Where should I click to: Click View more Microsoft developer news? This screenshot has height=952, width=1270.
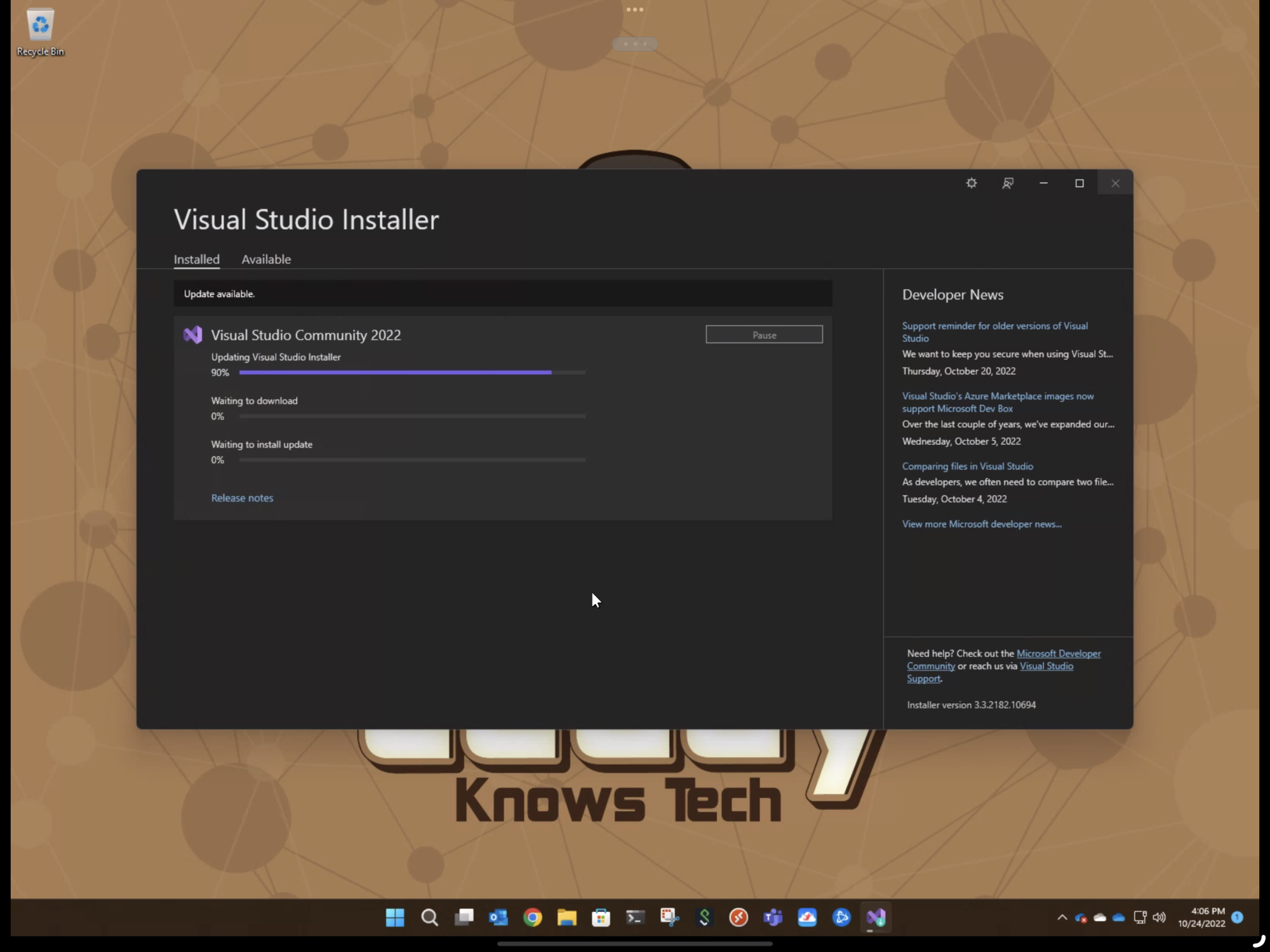pyautogui.click(x=981, y=524)
